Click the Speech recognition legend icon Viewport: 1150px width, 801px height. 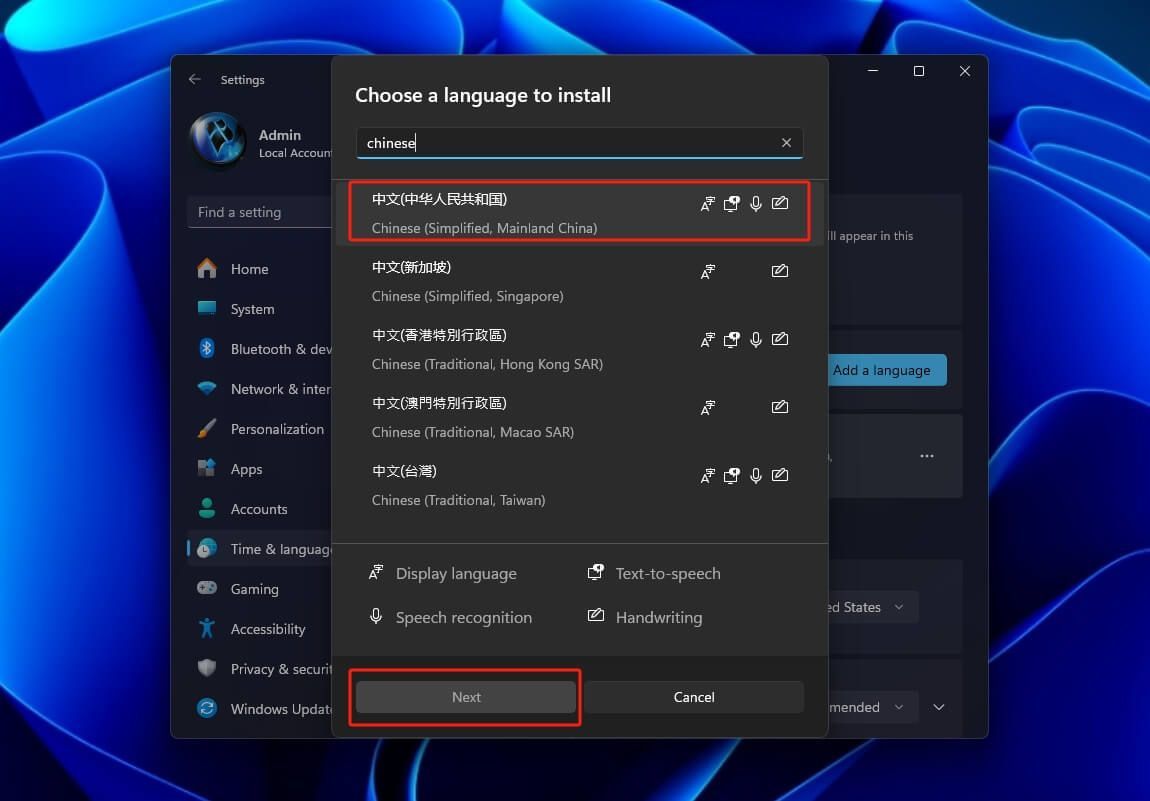(x=376, y=616)
